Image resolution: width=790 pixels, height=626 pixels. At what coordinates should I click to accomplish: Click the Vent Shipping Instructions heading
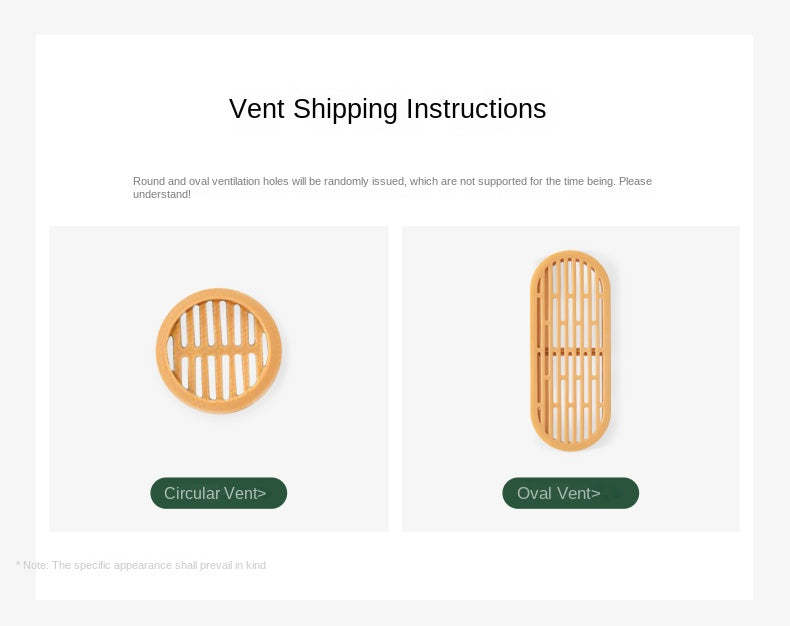pos(387,109)
